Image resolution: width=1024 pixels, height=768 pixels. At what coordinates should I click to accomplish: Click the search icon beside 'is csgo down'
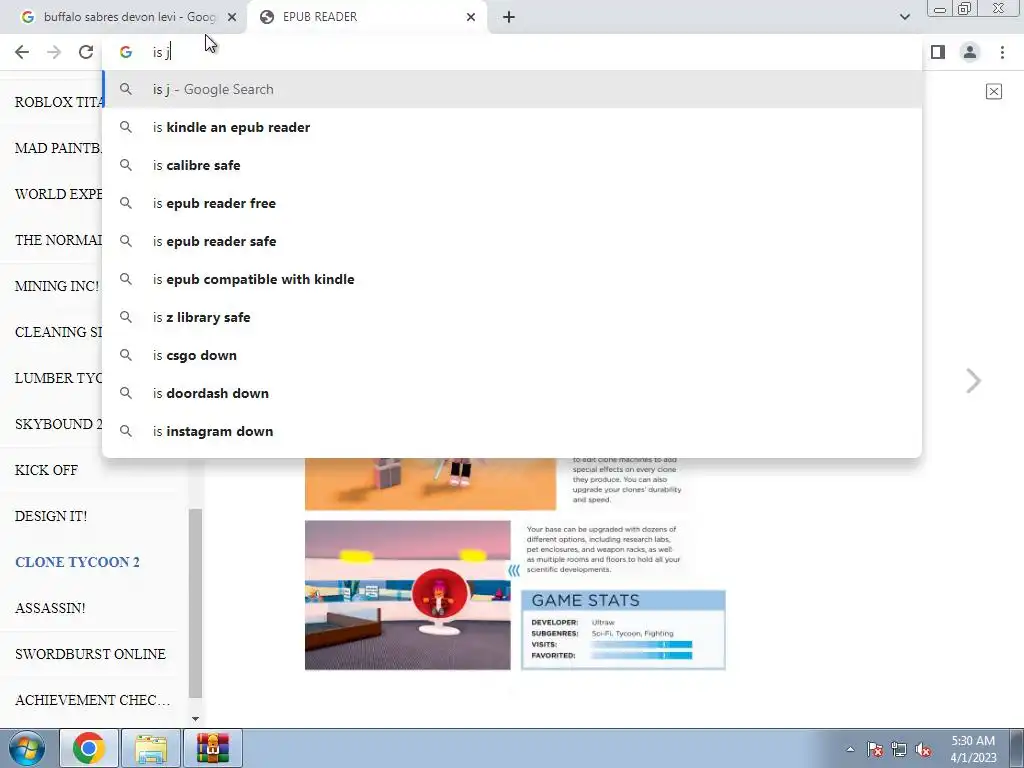[x=126, y=355]
